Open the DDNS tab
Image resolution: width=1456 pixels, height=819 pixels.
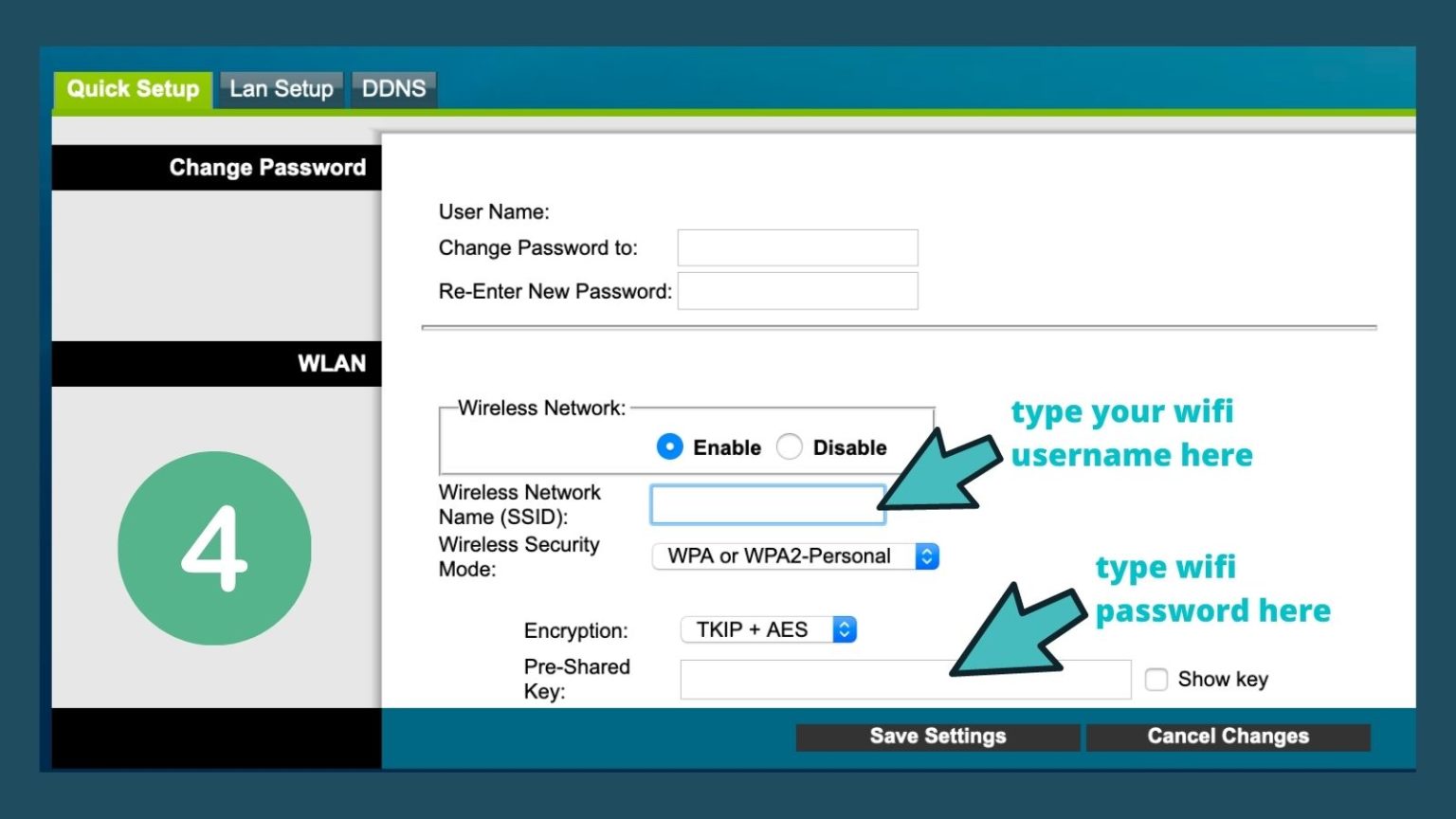(x=393, y=90)
